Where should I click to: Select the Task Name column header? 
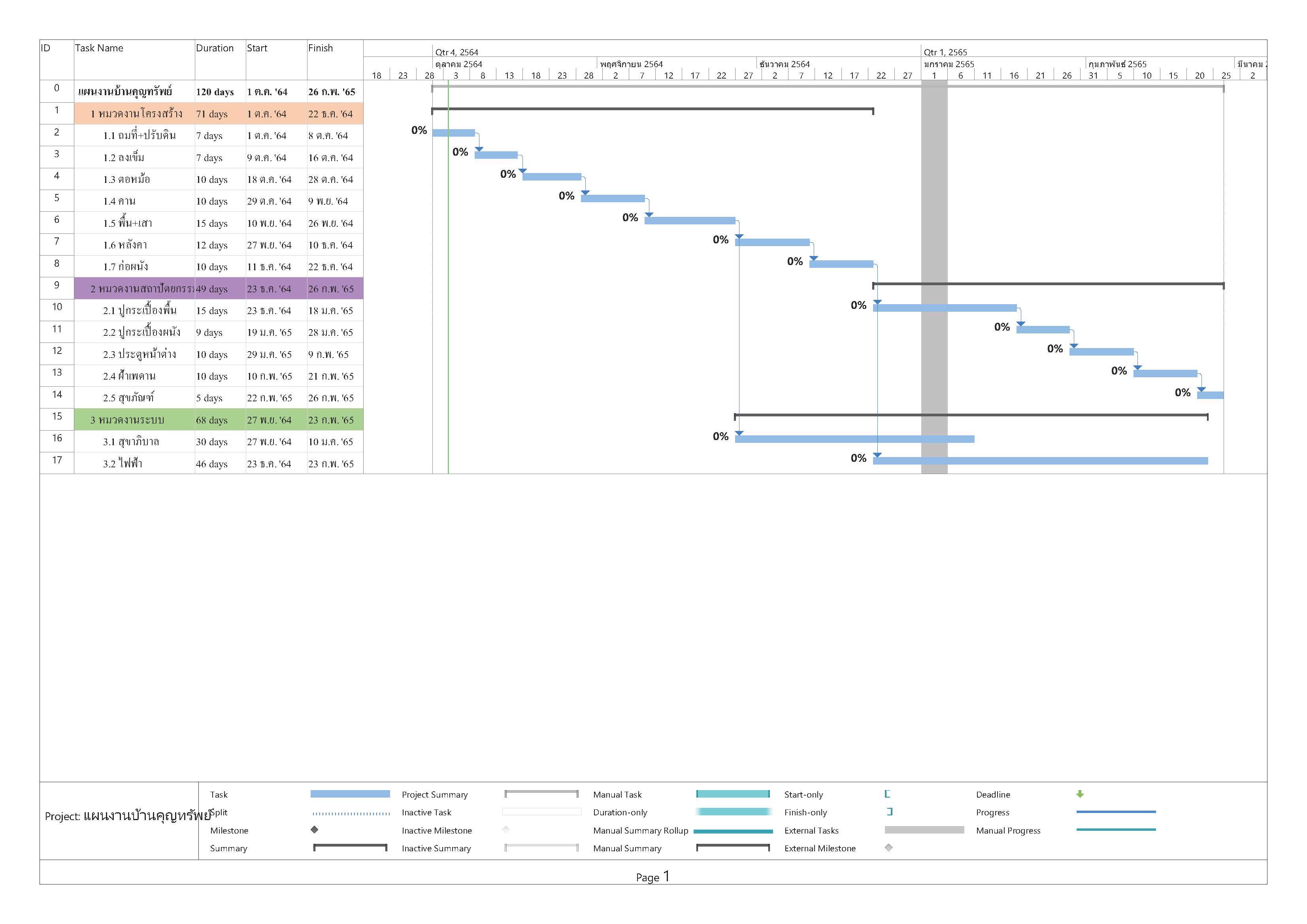tap(99, 48)
